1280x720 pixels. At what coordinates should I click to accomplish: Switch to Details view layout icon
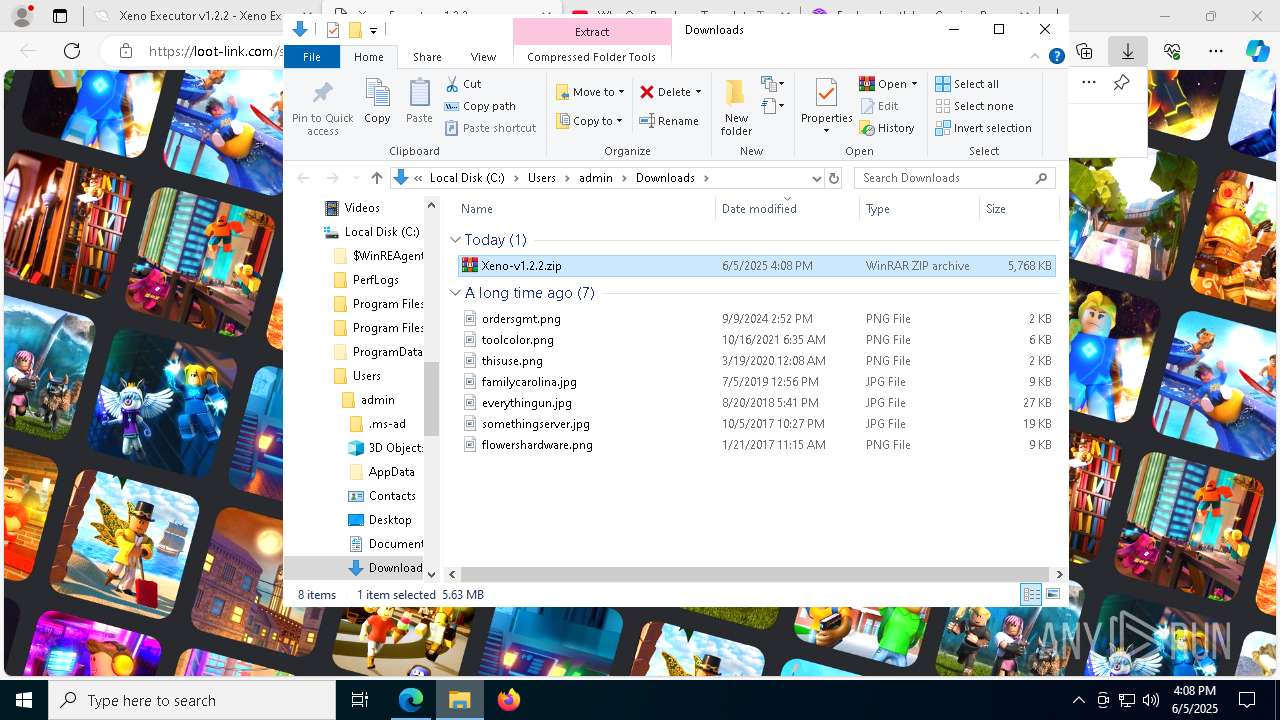pyautogui.click(x=1031, y=594)
